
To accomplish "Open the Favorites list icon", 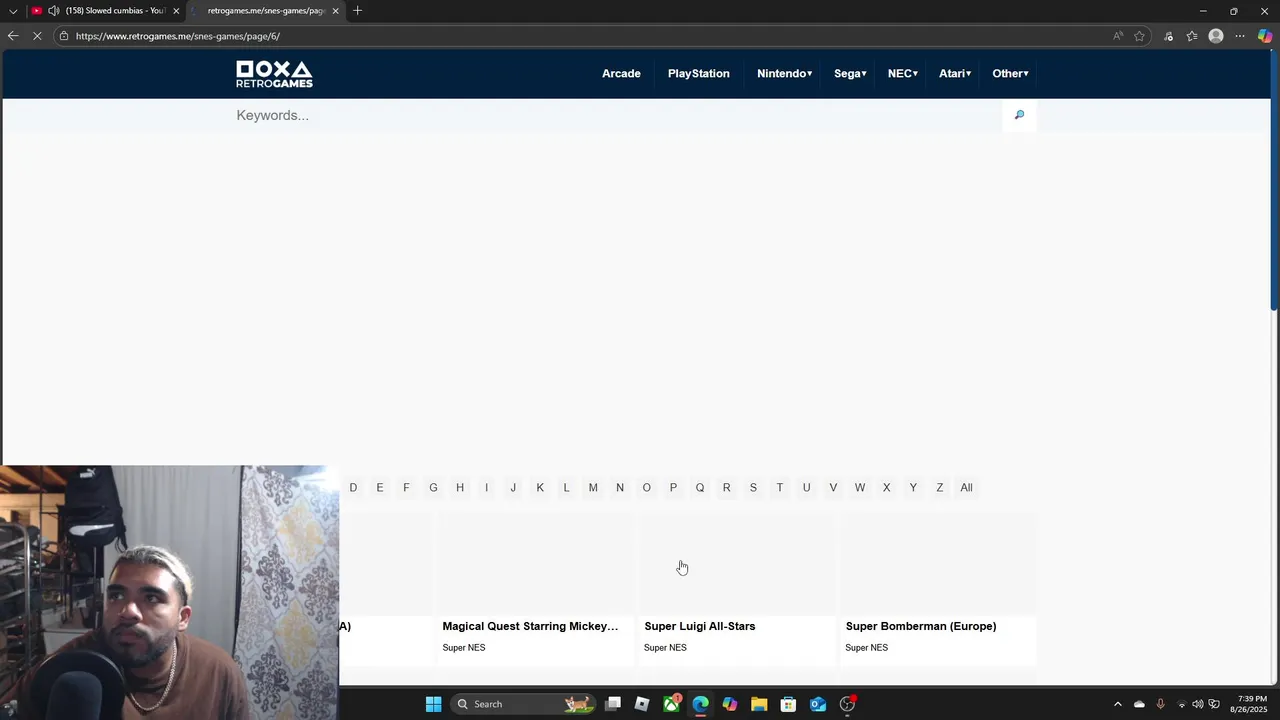I will tap(1192, 36).
